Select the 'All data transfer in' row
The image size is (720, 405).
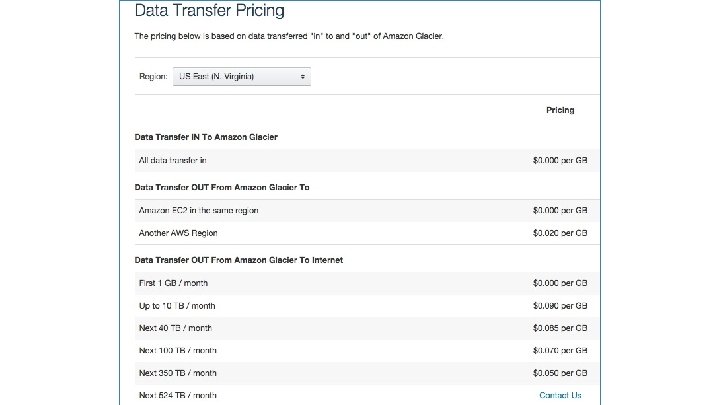click(173, 160)
